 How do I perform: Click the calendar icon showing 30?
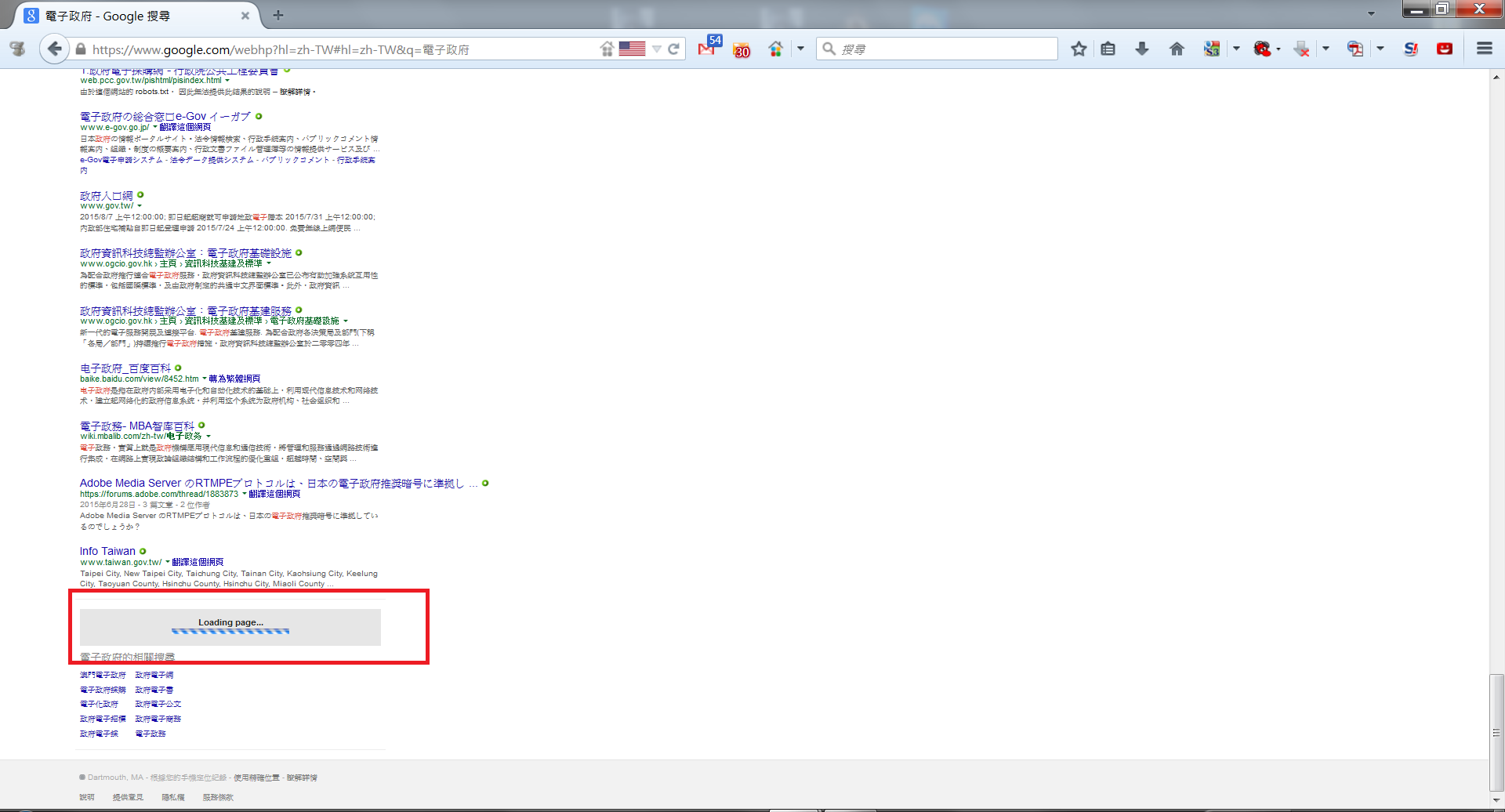click(742, 49)
